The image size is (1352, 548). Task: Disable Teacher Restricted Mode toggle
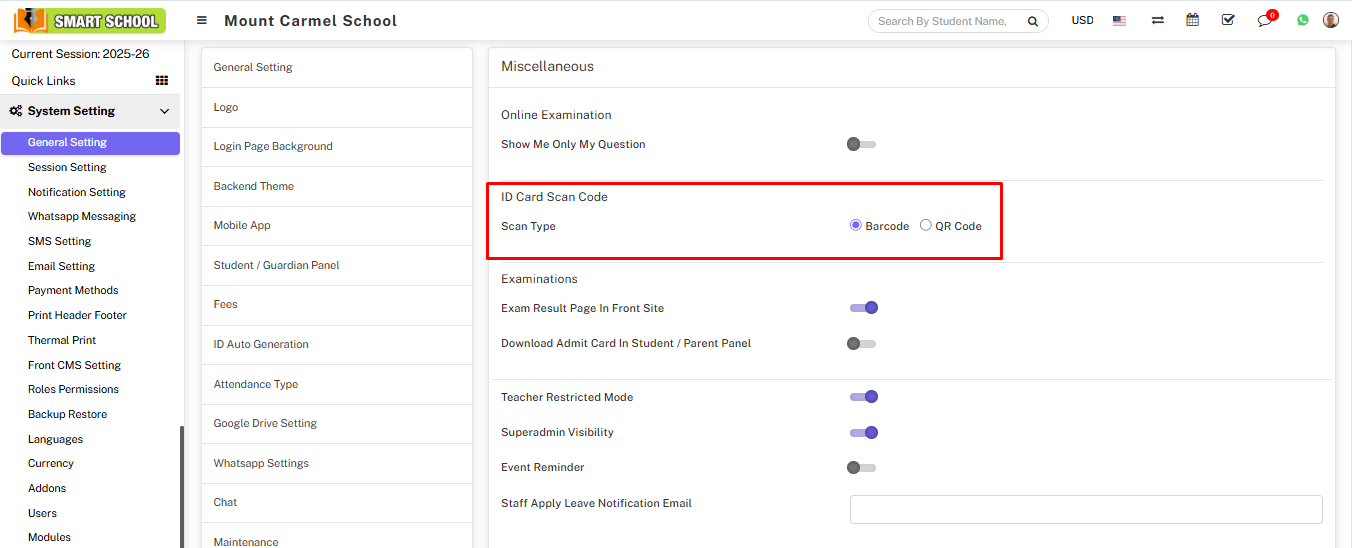(864, 397)
